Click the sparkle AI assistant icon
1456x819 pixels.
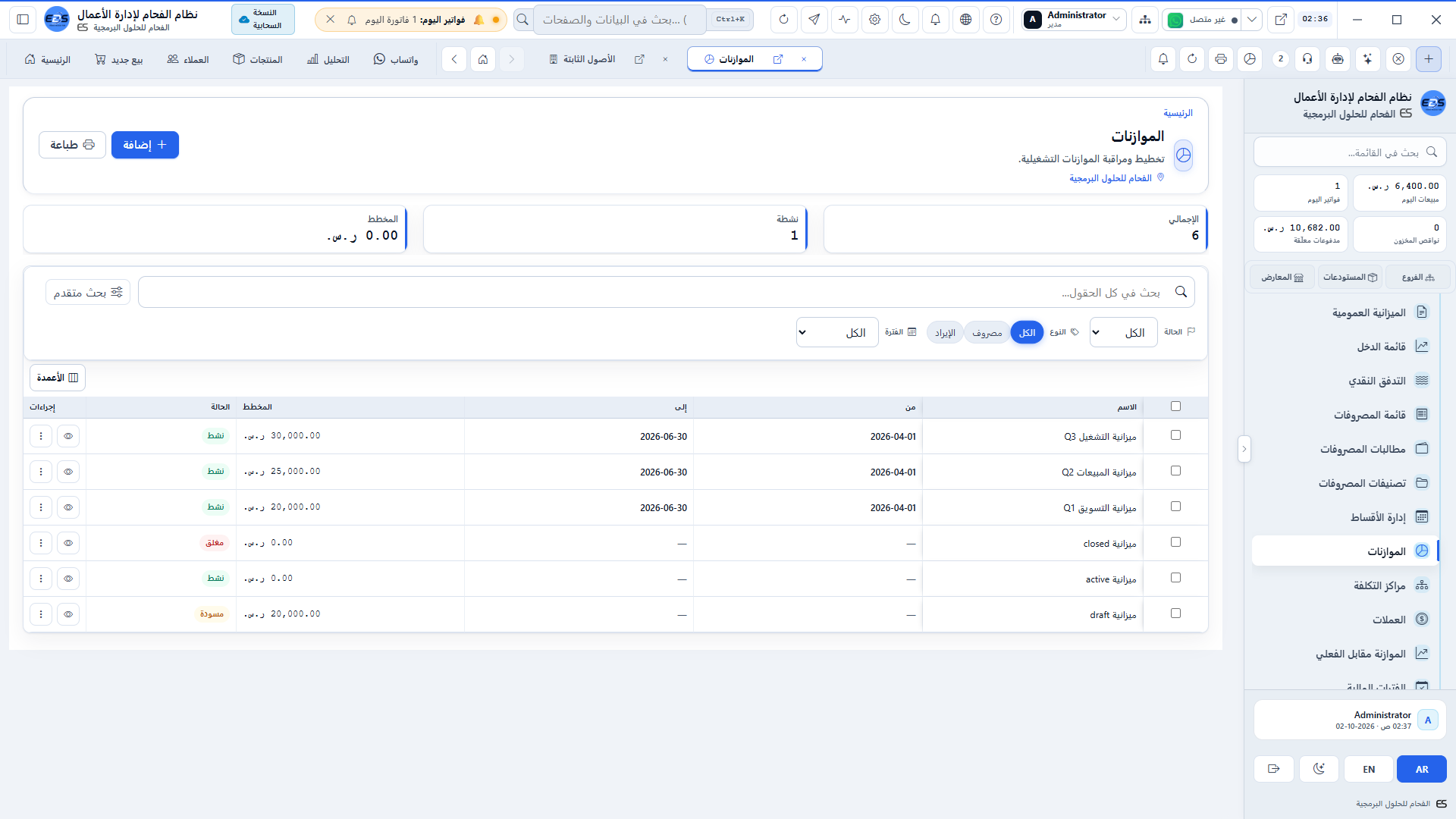click(1367, 59)
